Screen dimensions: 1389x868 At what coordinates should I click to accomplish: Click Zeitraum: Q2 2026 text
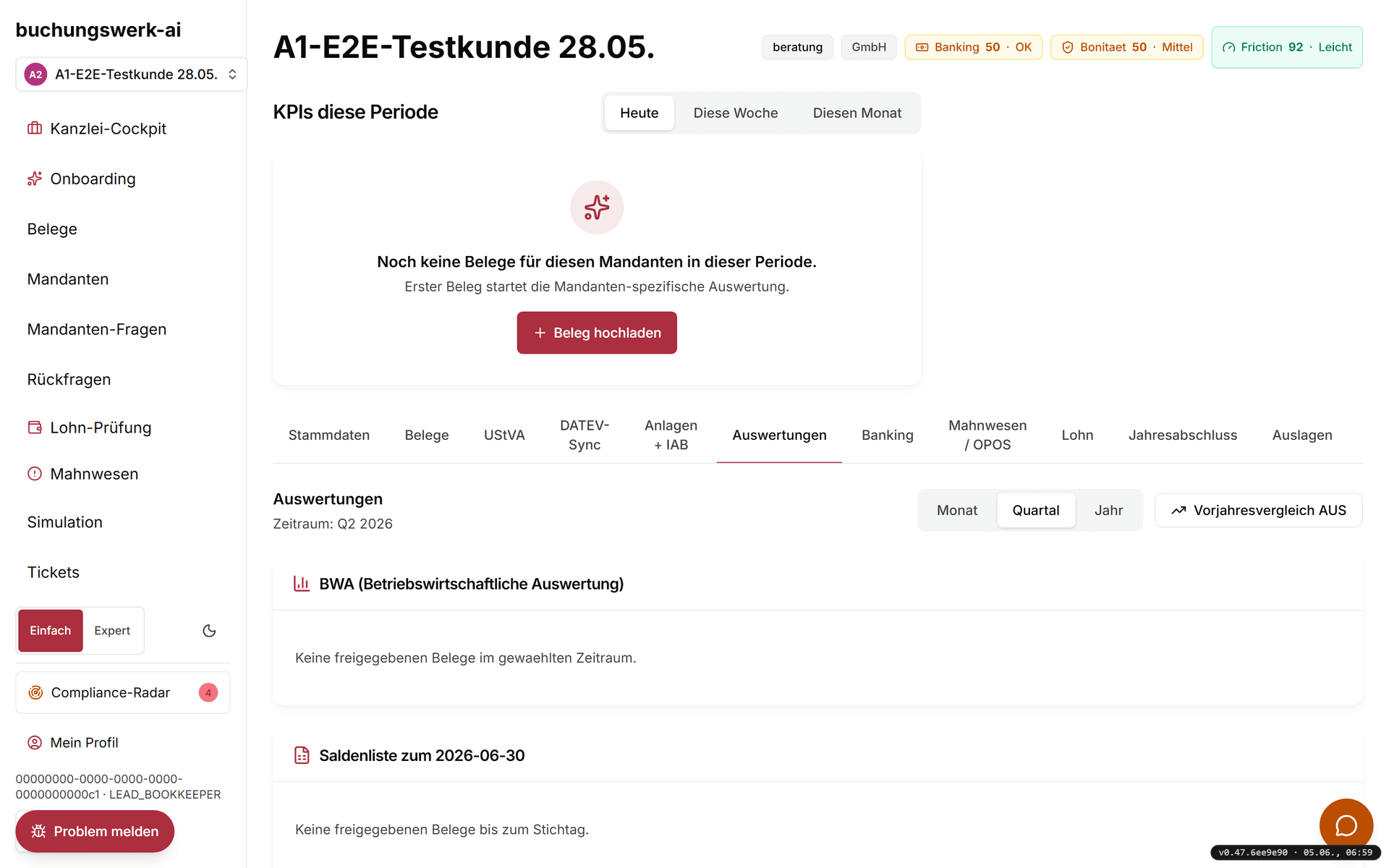click(x=333, y=524)
